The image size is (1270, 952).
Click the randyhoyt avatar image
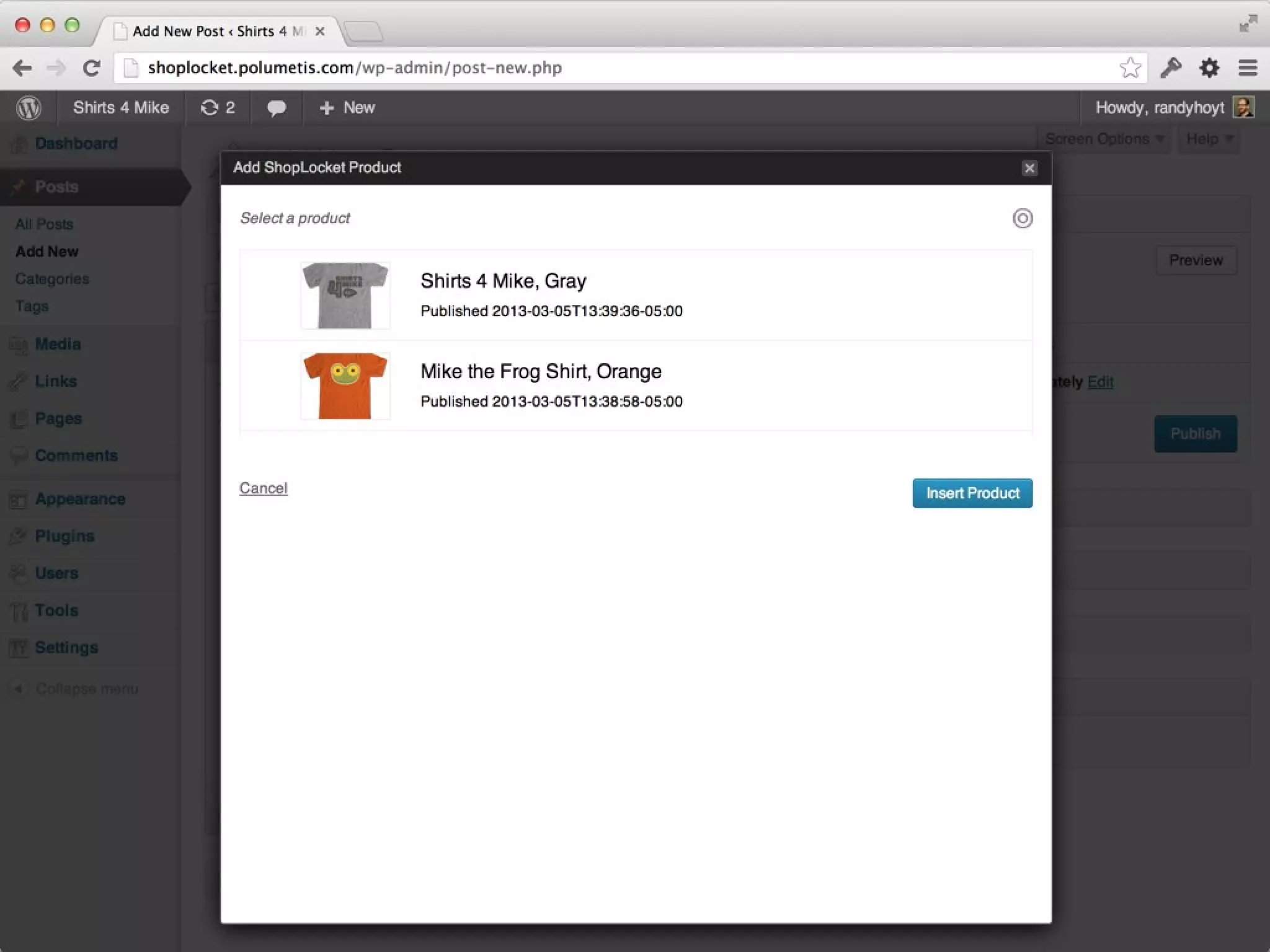click(x=1243, y=107)
